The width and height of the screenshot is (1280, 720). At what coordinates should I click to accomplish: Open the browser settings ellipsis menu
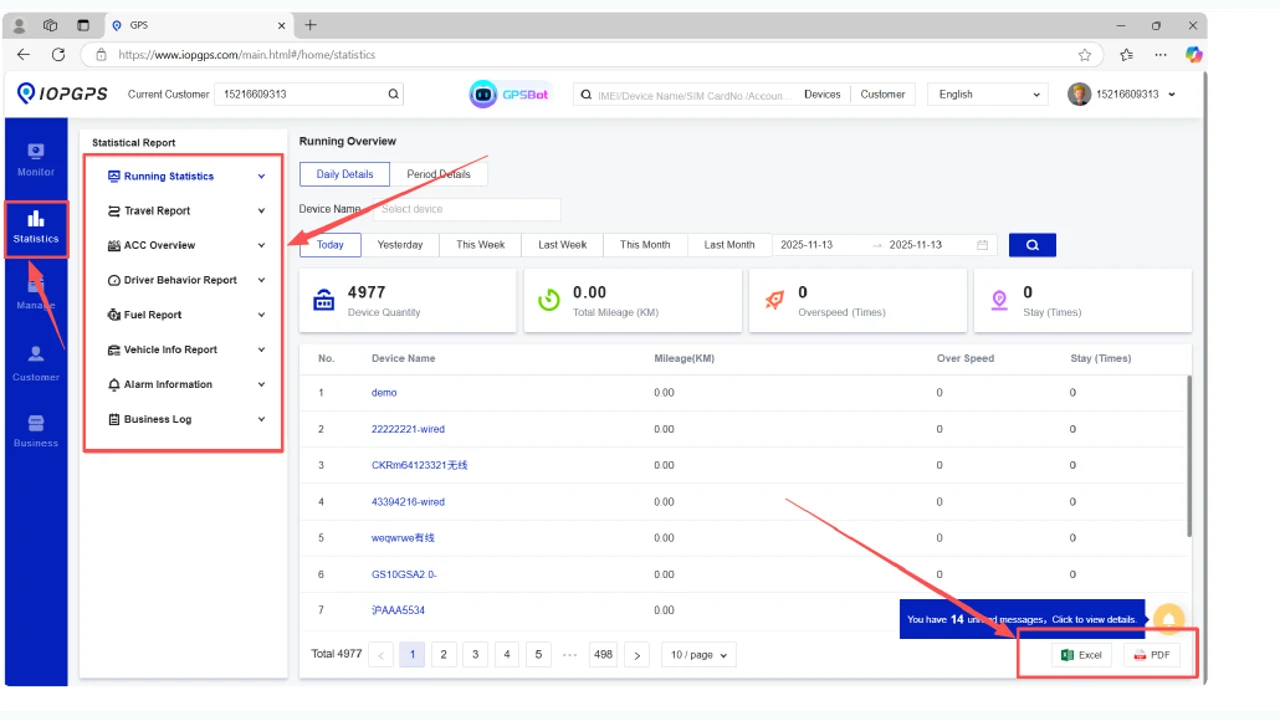pos(1160,55)
